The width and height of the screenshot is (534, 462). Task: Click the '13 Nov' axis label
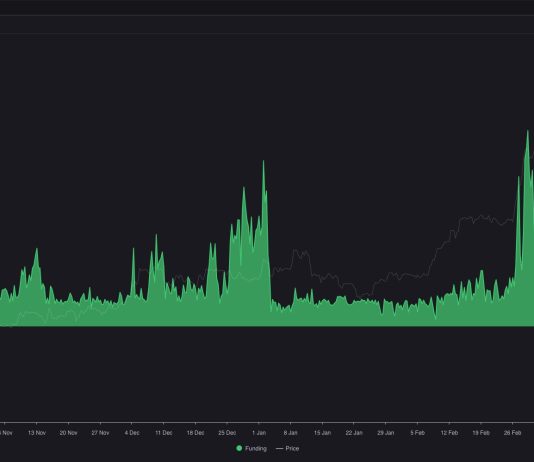click(37, 433)
